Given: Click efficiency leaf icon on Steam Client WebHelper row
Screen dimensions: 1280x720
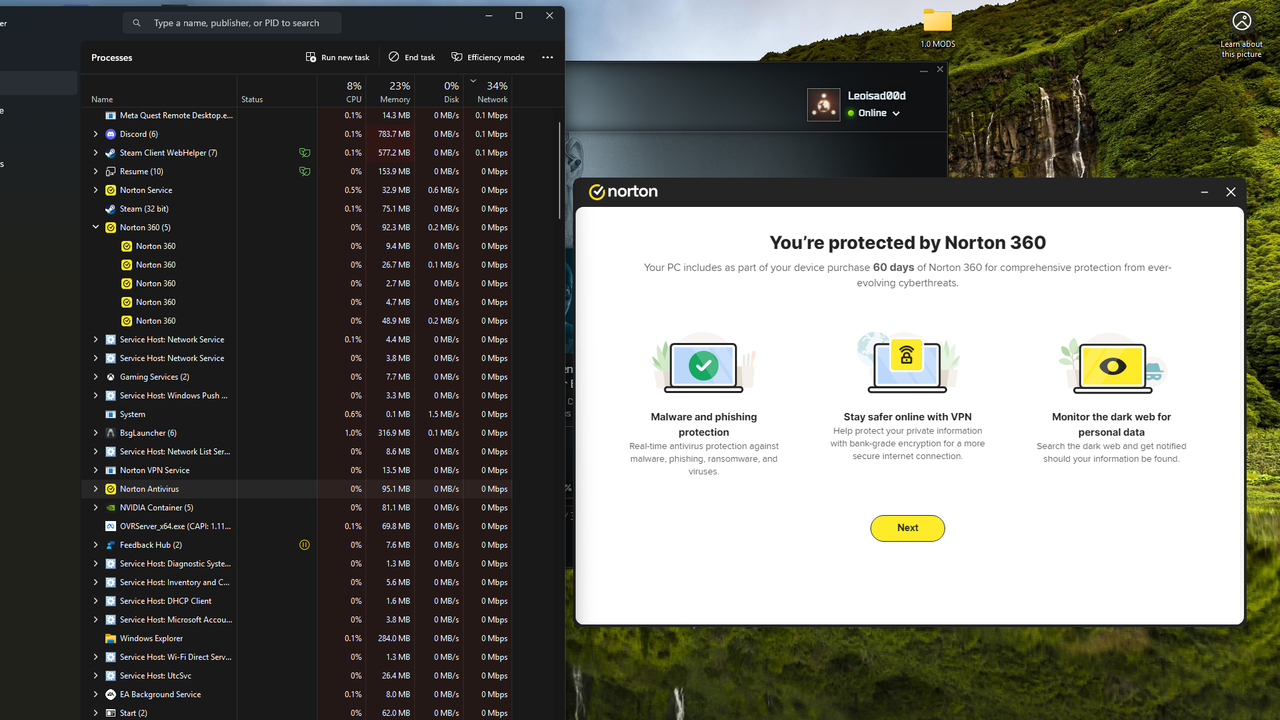Looking at the screenshot, I should [x=304, y=153].
